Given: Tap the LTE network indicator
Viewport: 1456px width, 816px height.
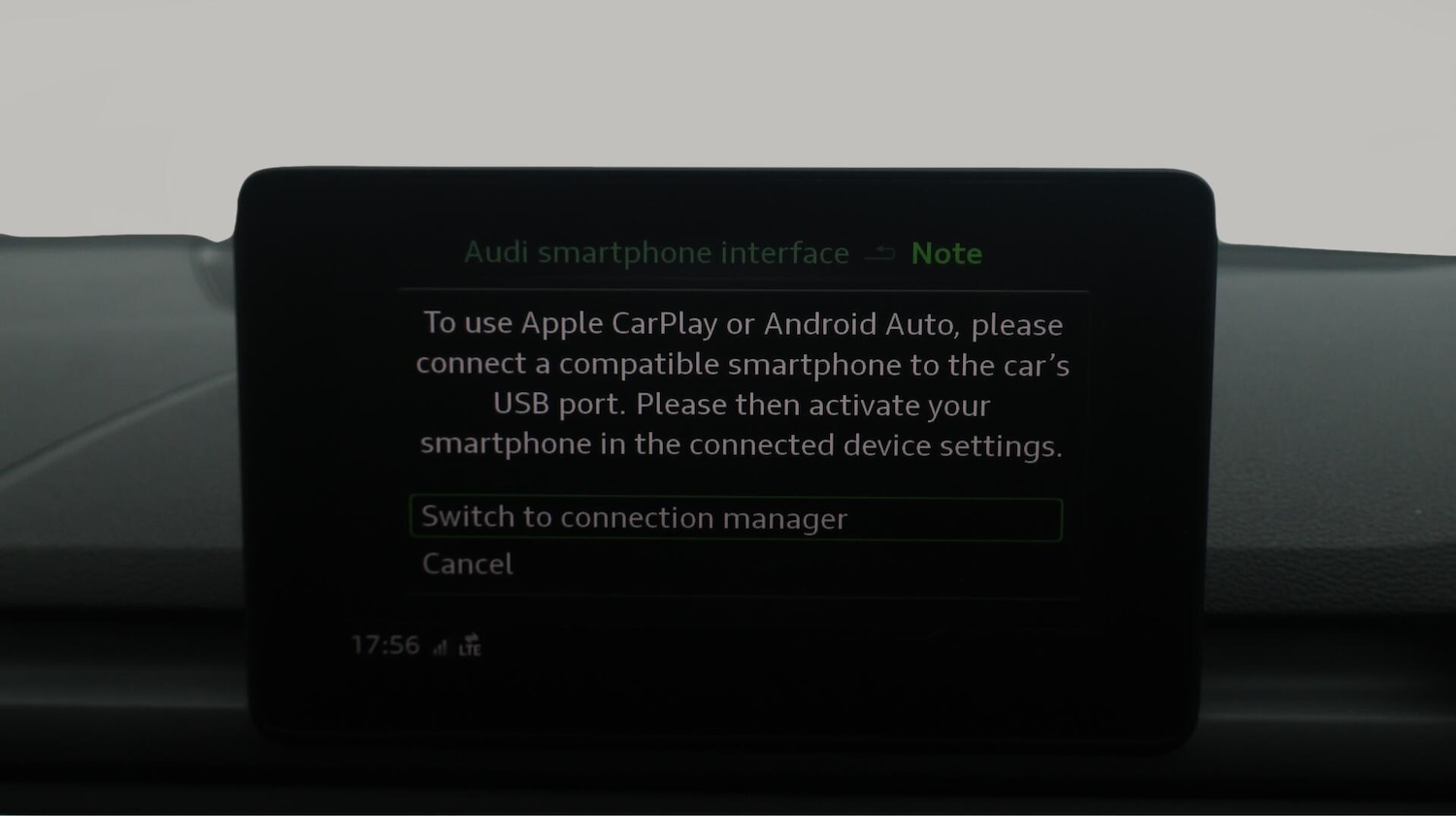Looking at the screenshot, I should [471, 651].
